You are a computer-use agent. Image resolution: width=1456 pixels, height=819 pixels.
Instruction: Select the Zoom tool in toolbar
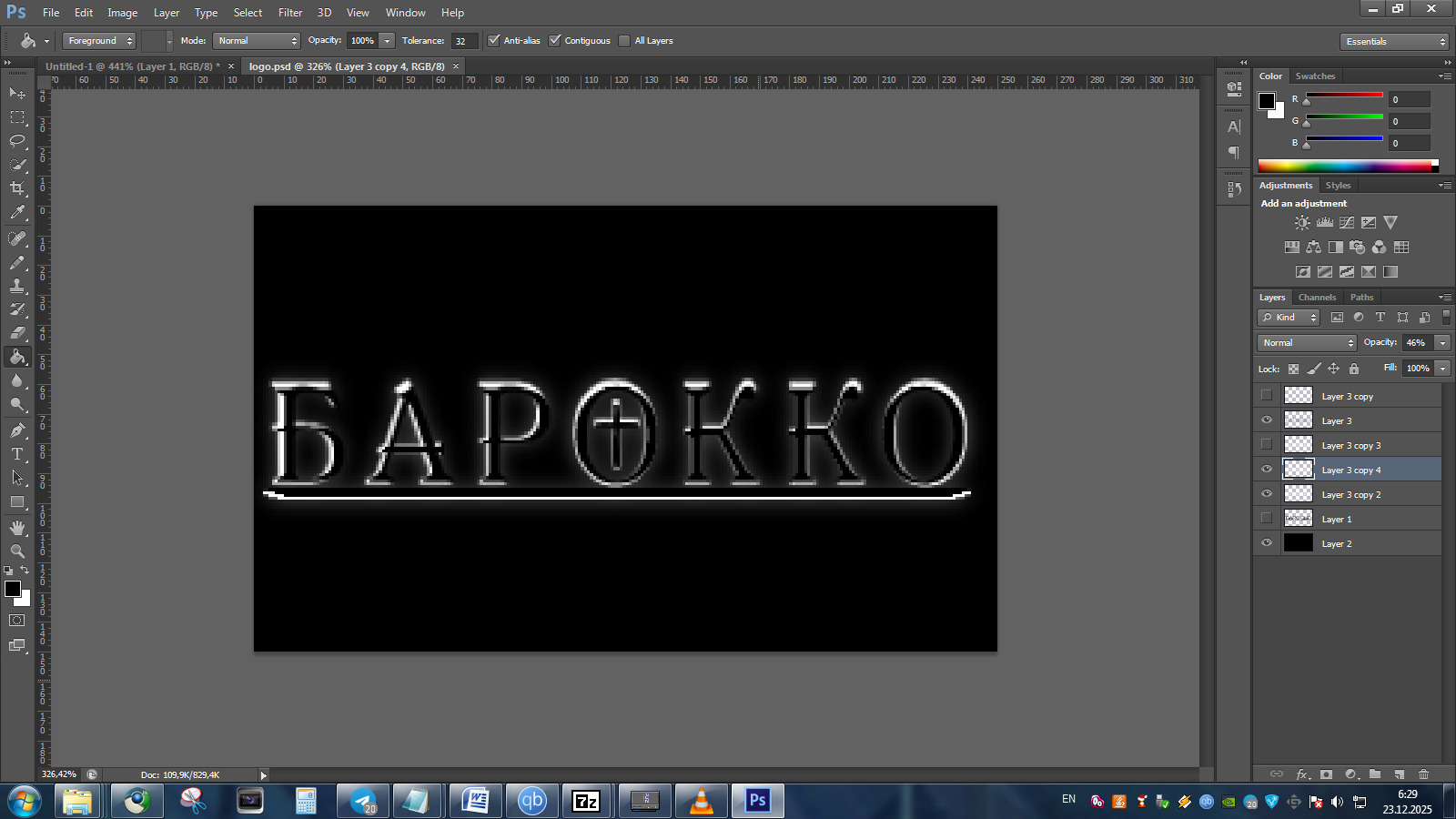point(17,551)
